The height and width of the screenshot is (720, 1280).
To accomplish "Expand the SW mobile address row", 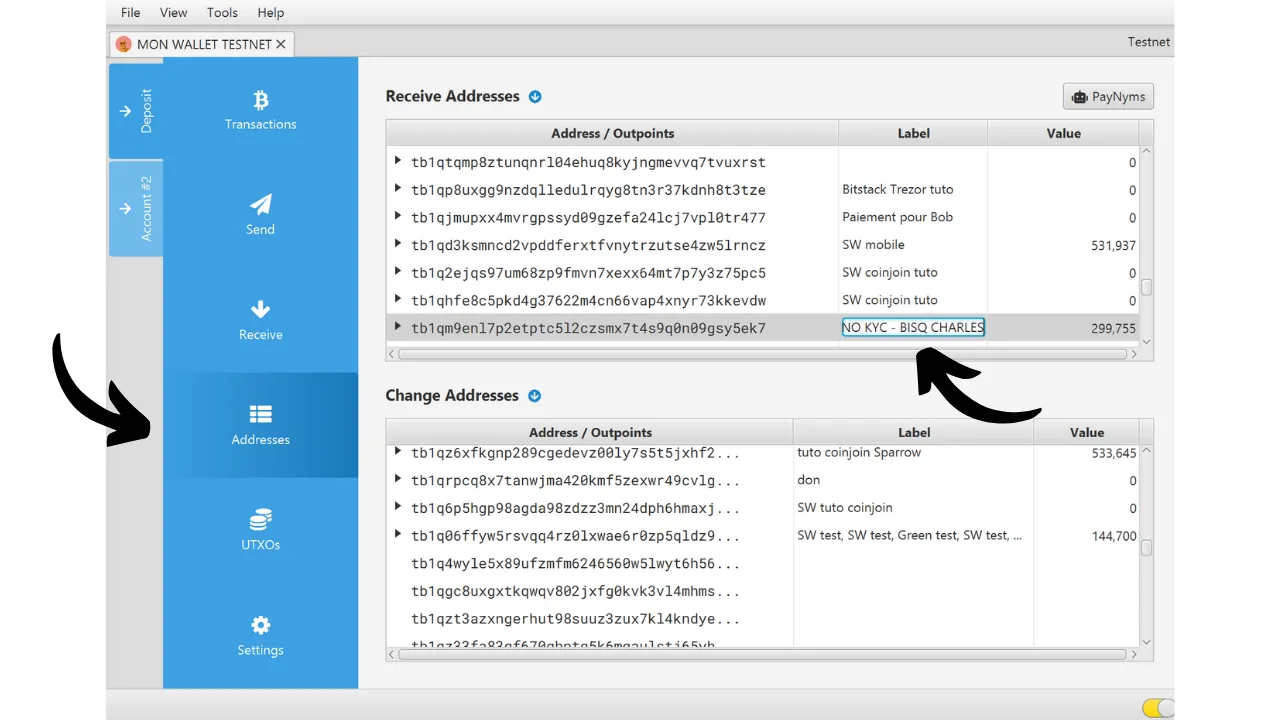I will (x=398, y=245).
